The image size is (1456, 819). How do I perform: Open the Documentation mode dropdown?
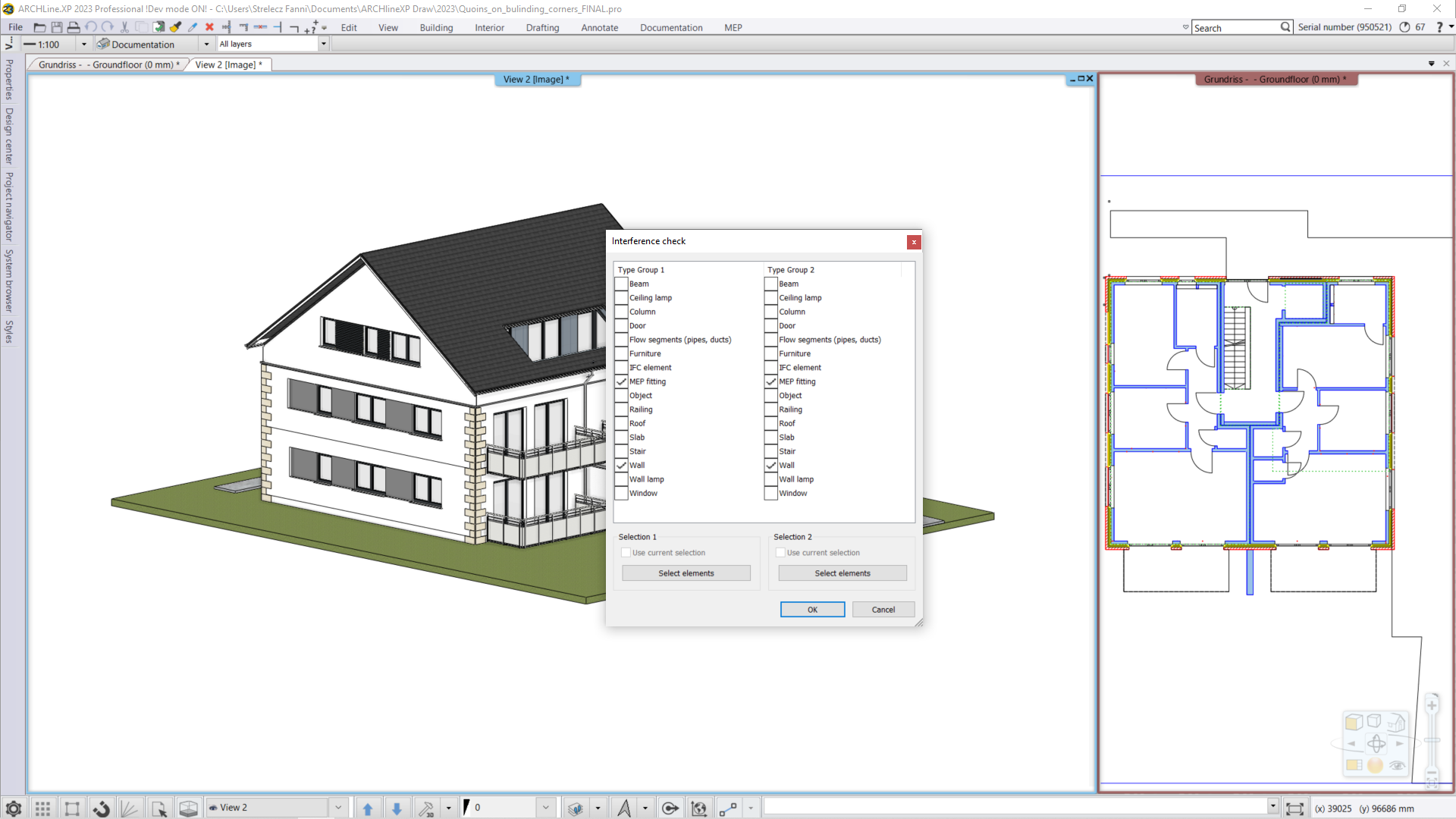tap(206, 43)
